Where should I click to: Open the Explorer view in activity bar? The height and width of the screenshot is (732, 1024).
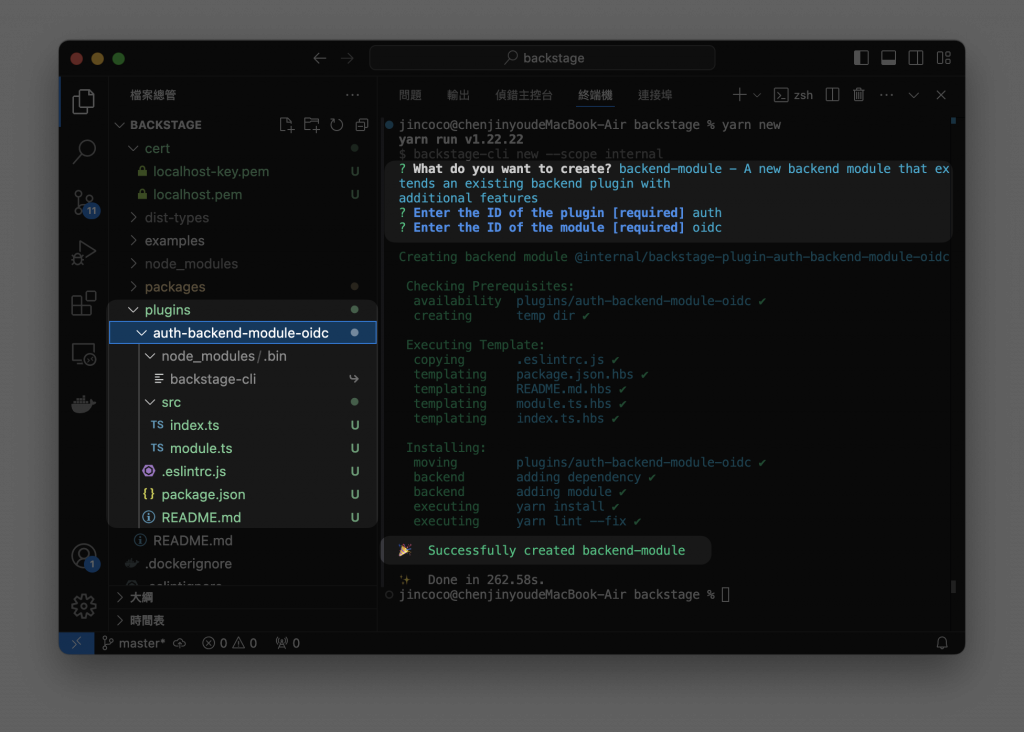84,101
